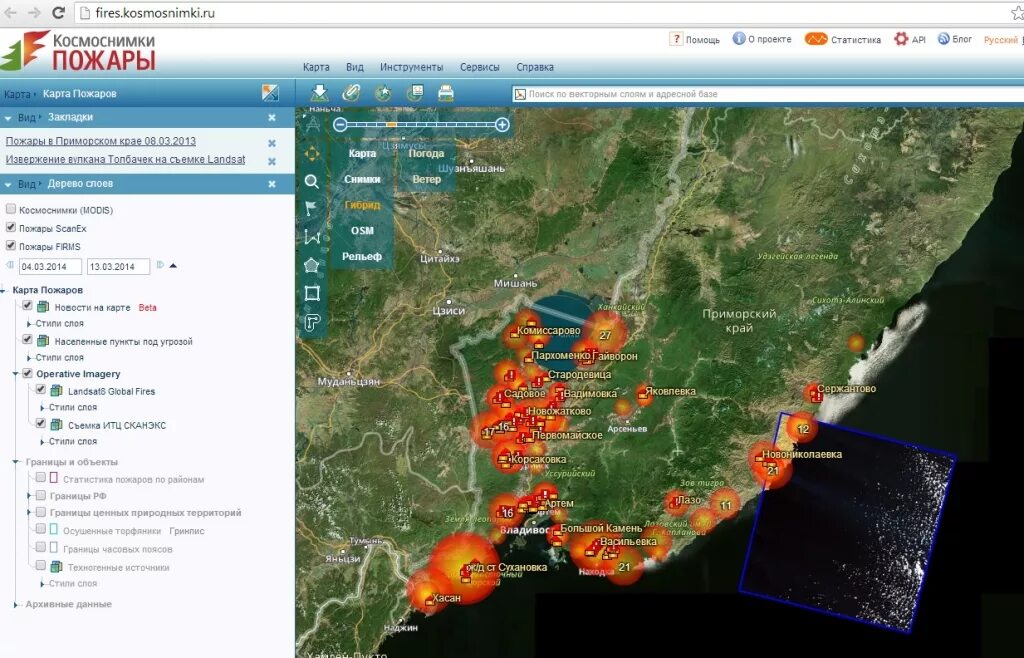This screenshot has height=658, width=1024.
Task: Click the print toolbar icon
Action: click(446, 93)
